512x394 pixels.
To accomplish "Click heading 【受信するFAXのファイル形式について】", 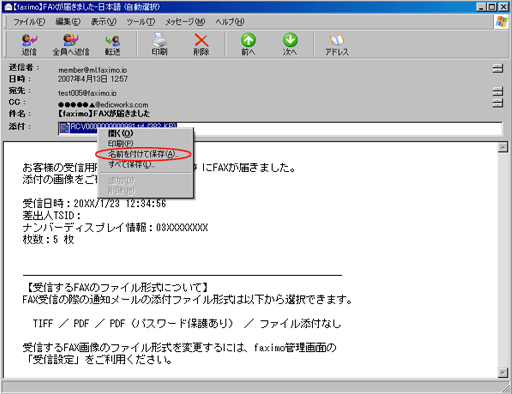I will [x=117, y=287].
